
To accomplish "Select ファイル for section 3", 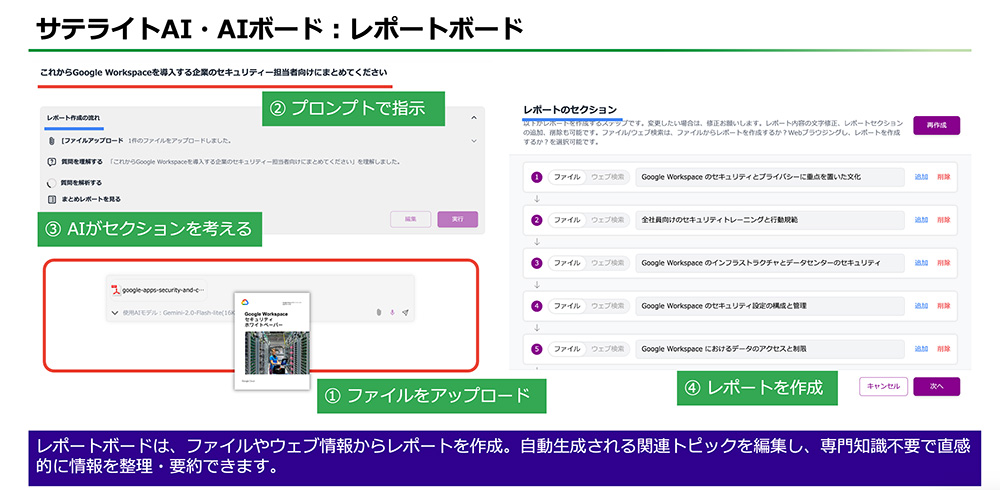I will click(x=567, y=263).
